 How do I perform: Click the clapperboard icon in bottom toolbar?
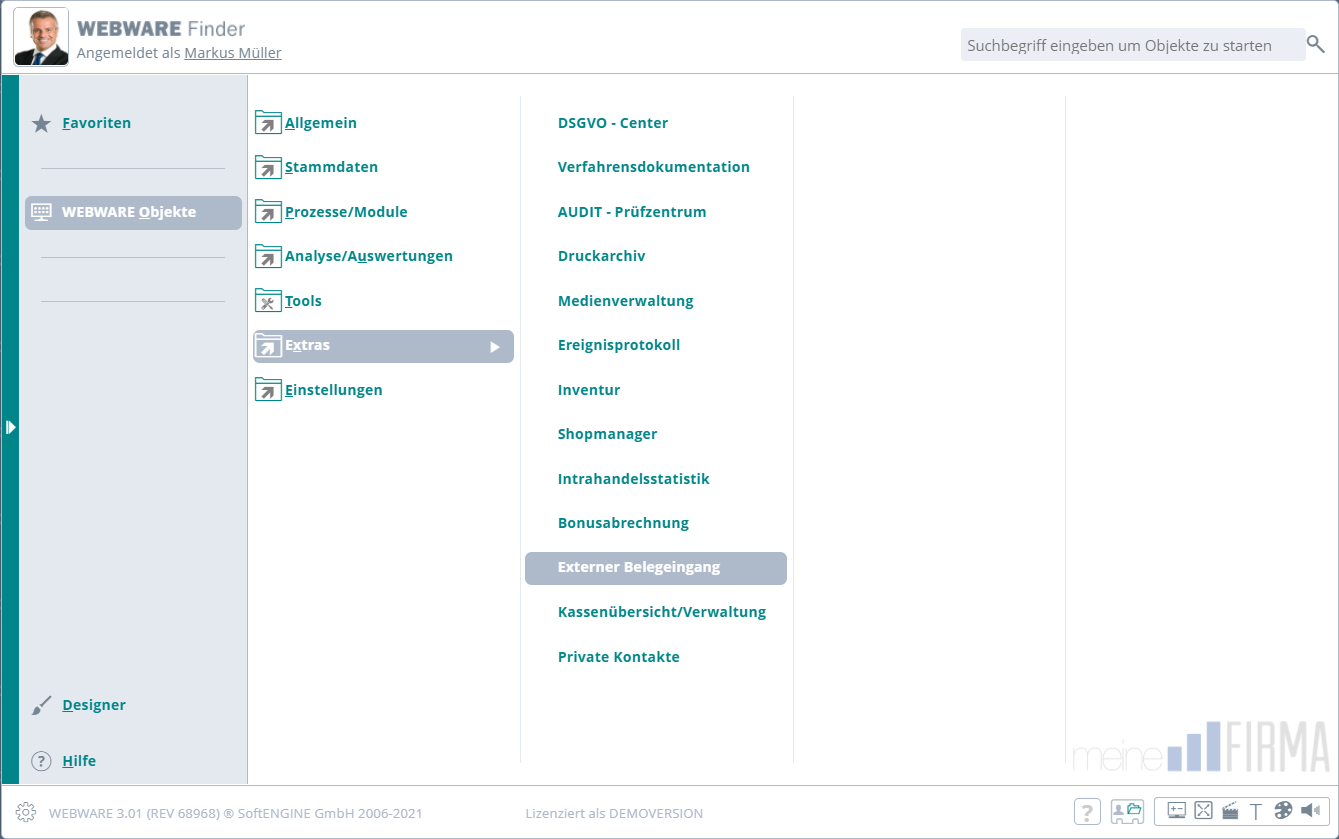[1231, 811]
